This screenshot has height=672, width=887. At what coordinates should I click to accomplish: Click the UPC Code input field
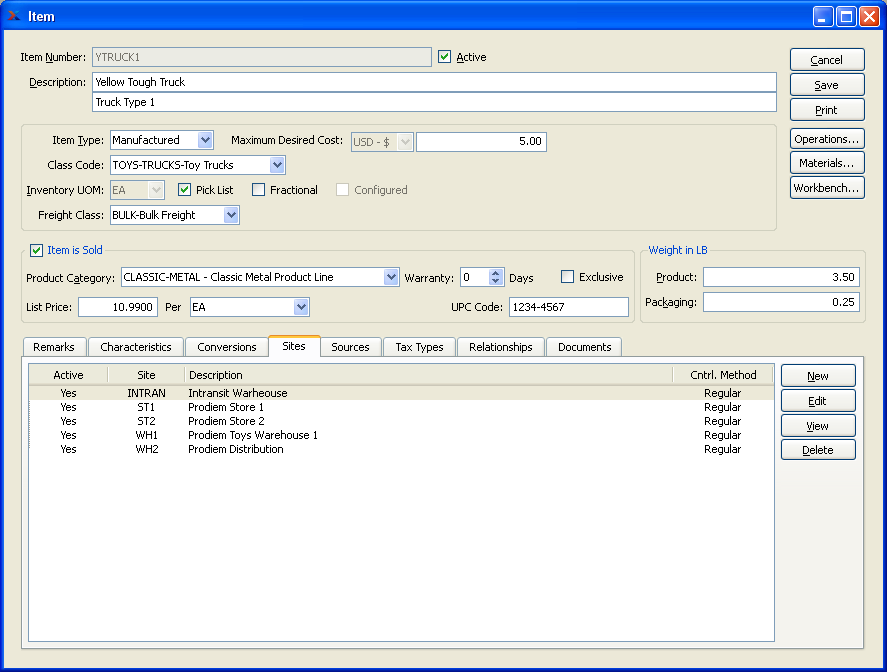568,307
